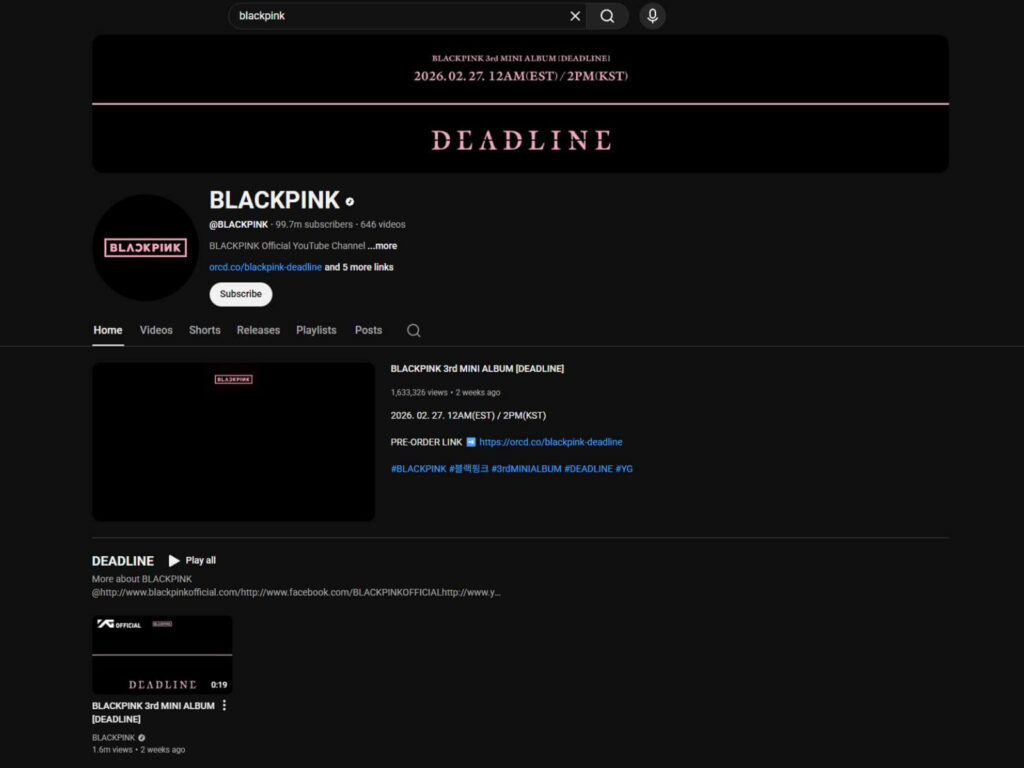
Task: Click verified badge next to BLACKPINK title
Action: [x=349, y=201]
